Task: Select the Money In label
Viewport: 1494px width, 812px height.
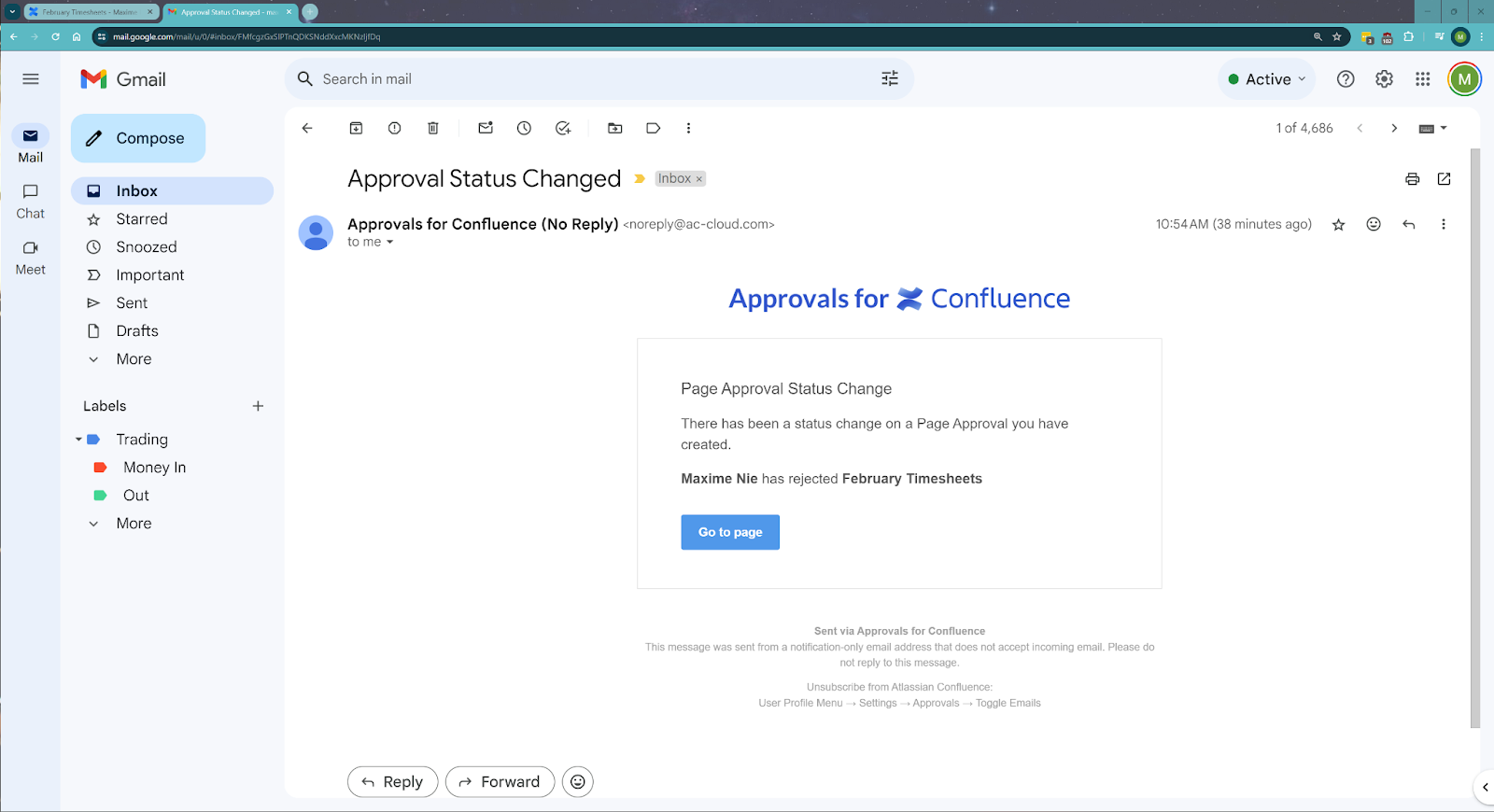Action: point(154,468)
